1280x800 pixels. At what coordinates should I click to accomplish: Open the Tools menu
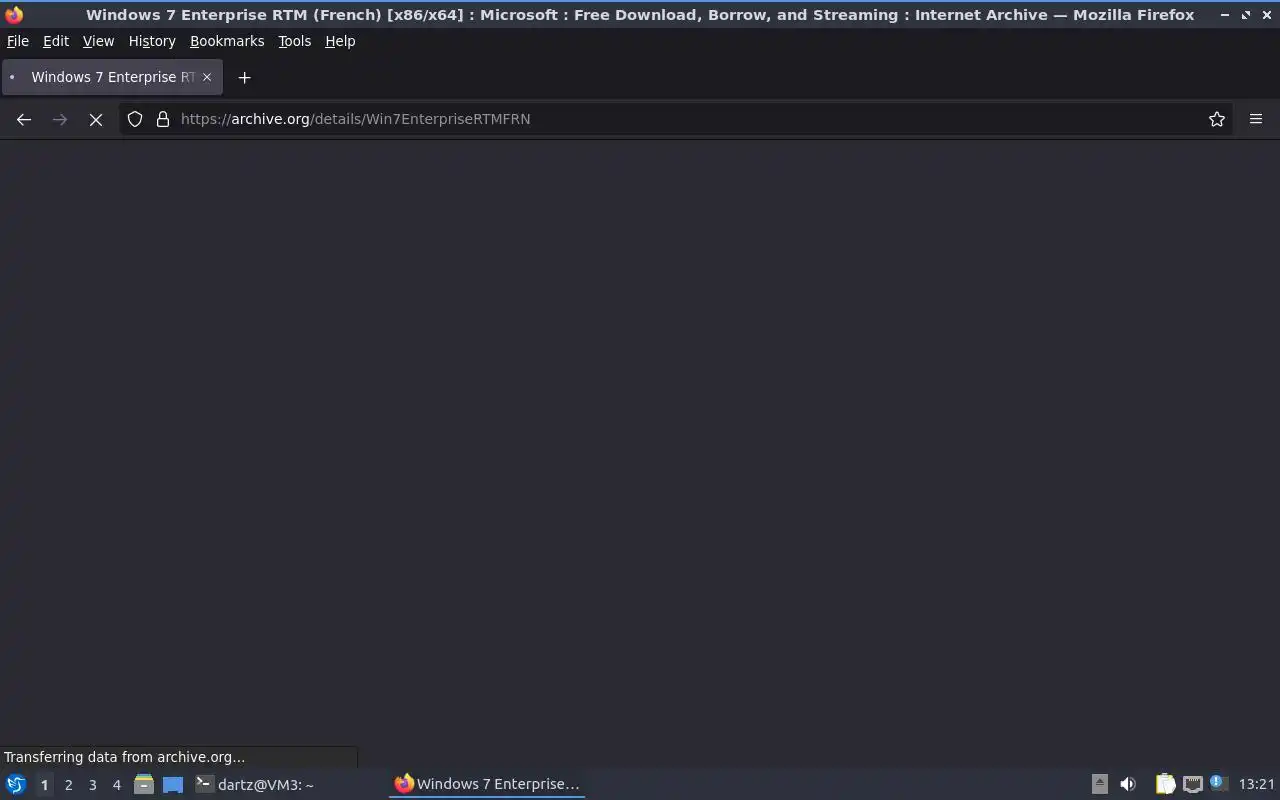pyautogui.click(x=294, y=41)
